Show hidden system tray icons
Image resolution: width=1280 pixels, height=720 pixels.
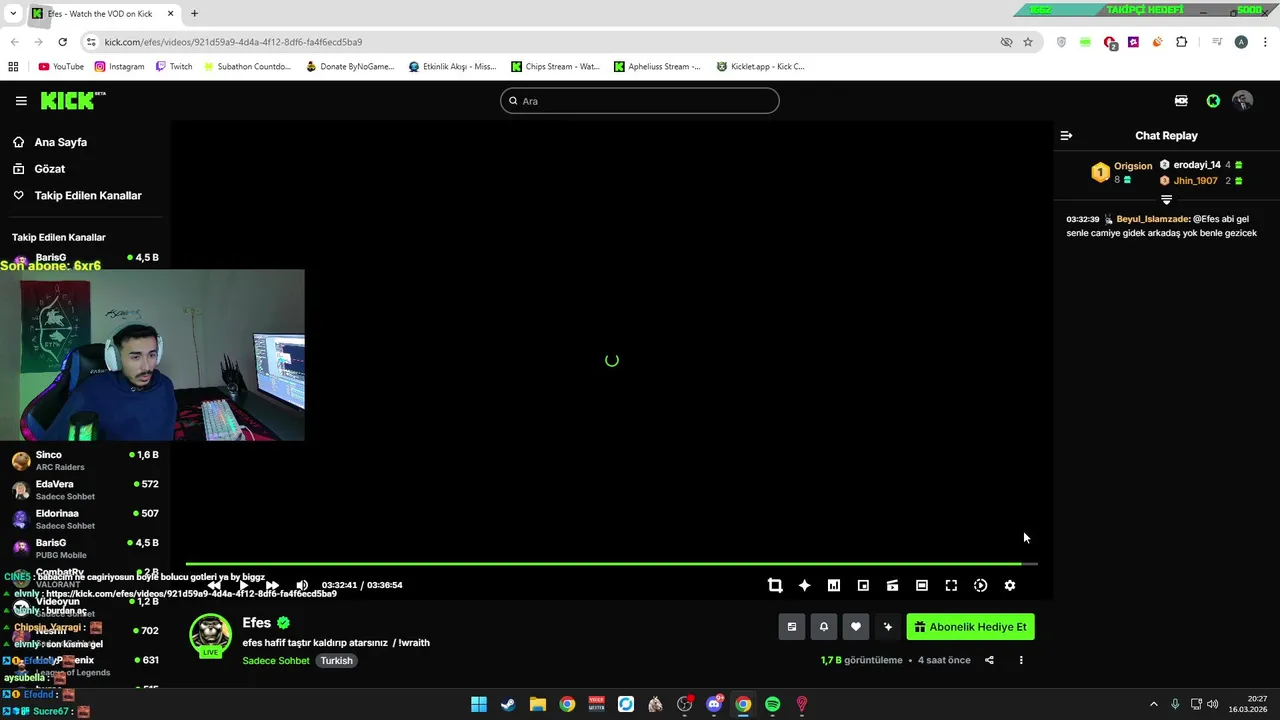coord(1154,704)
